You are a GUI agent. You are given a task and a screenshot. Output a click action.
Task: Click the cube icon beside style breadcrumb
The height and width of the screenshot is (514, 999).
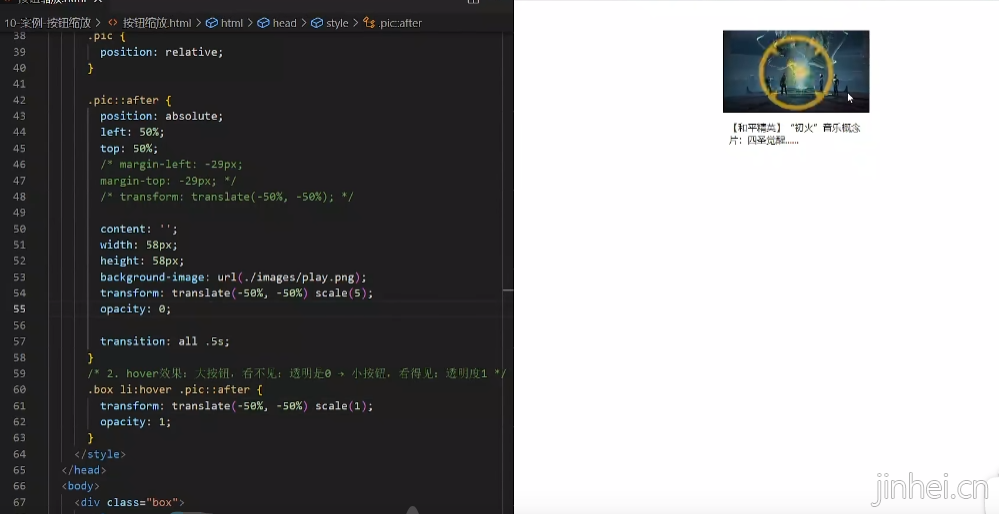[317, 23]
